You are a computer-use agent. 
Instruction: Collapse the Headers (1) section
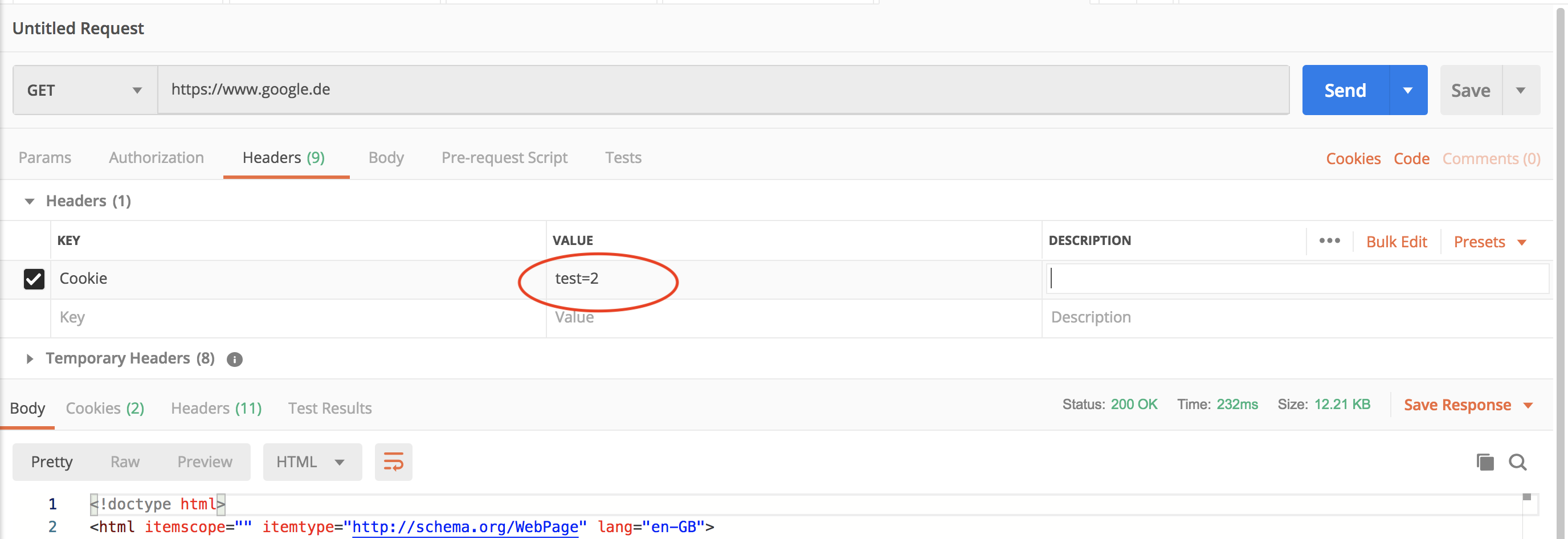tap(28, 201)
